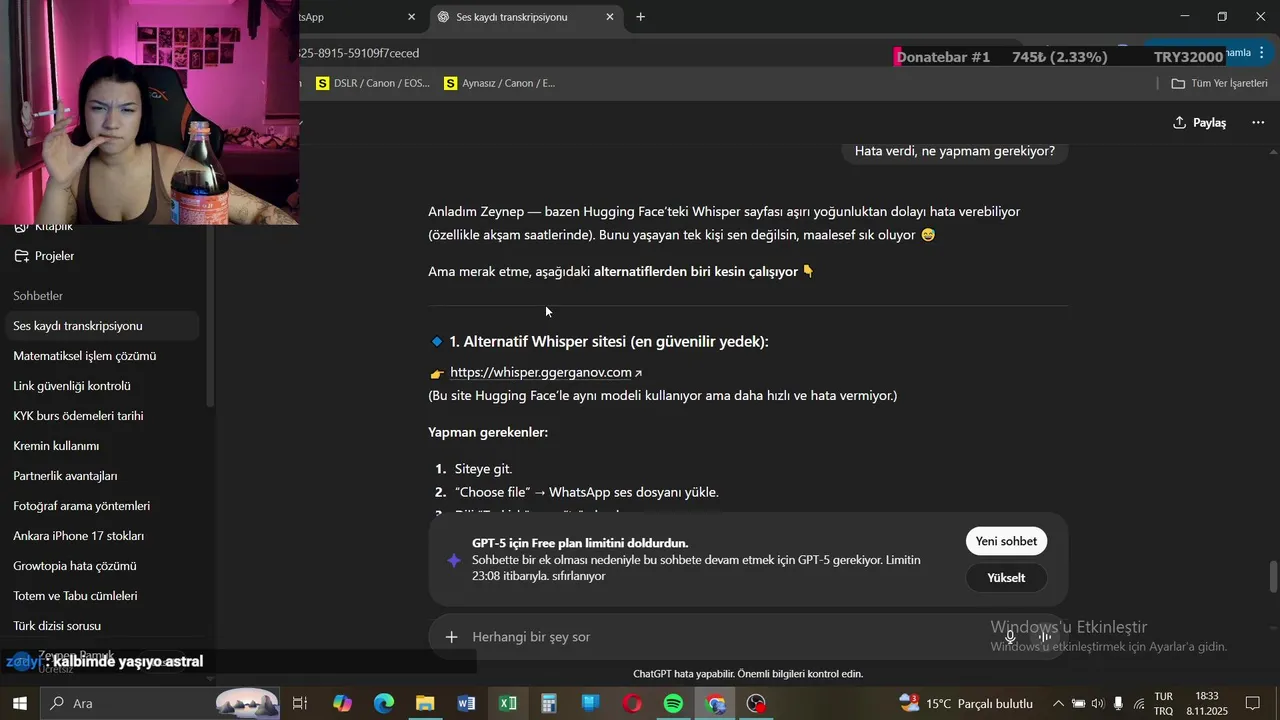Open Opera browser from the taskbar
The width and height of the screenshot is (1280, 720).
[632, 703]
